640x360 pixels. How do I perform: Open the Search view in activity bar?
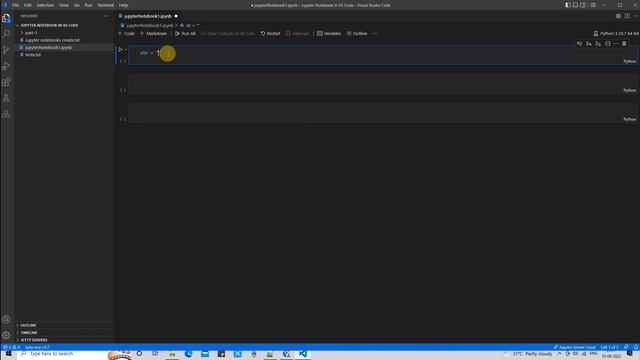tap(6, 33)
